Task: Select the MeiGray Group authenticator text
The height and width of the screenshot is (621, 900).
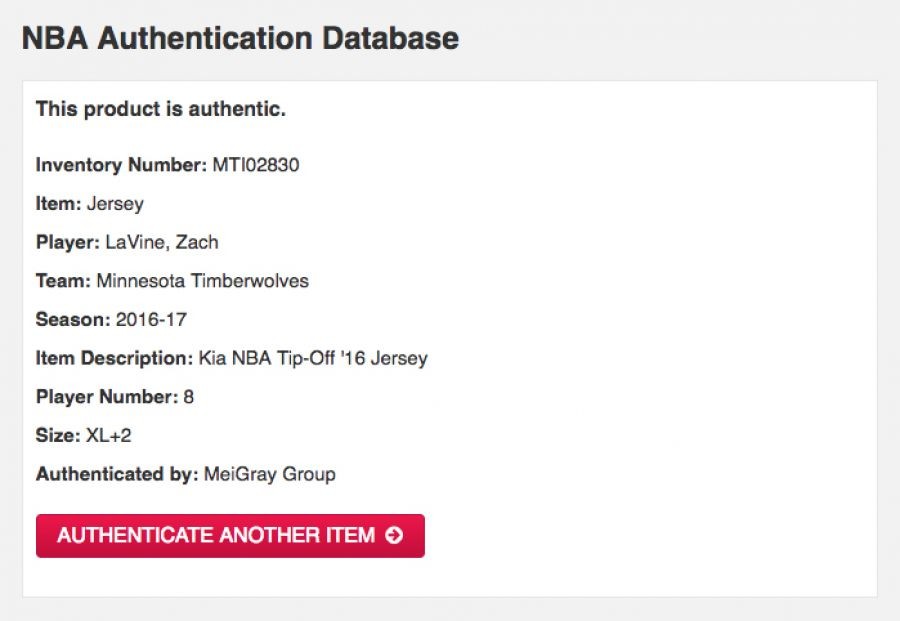Action: click(269, 474)
